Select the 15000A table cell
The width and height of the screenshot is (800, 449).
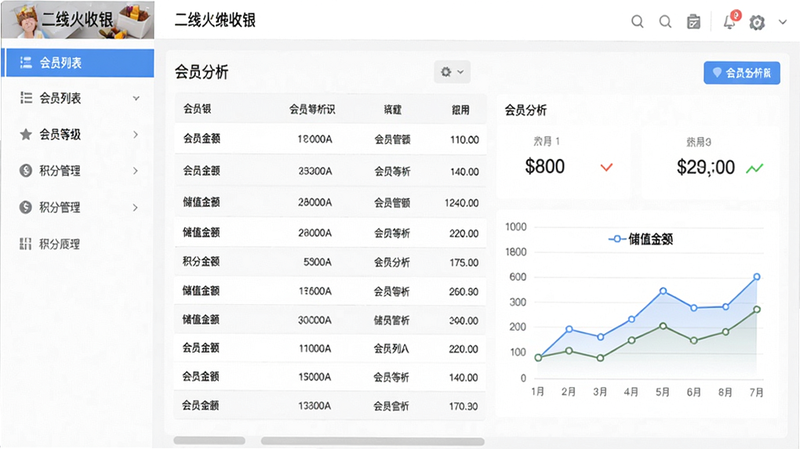(x=315, y=378)
